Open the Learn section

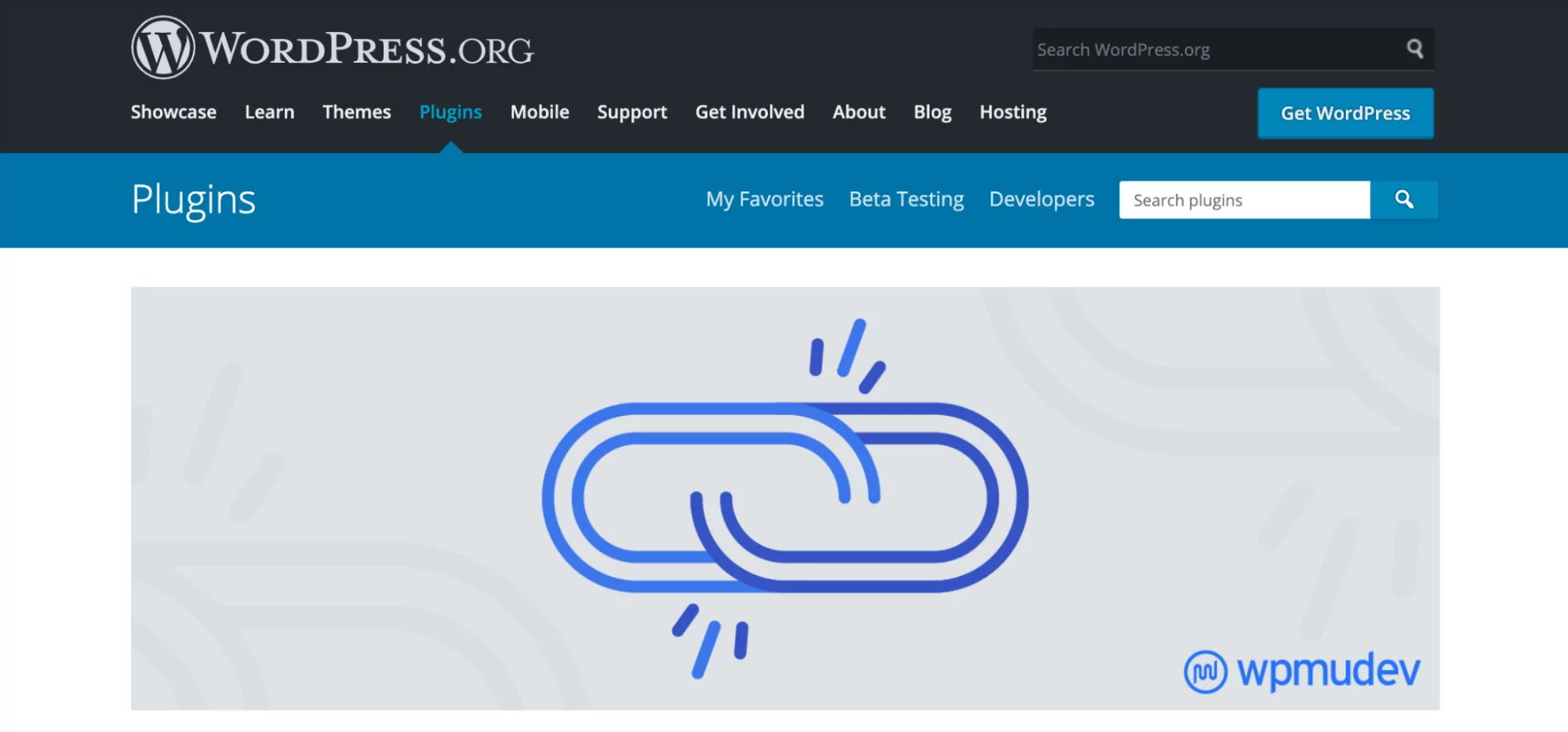pos(269,112)
